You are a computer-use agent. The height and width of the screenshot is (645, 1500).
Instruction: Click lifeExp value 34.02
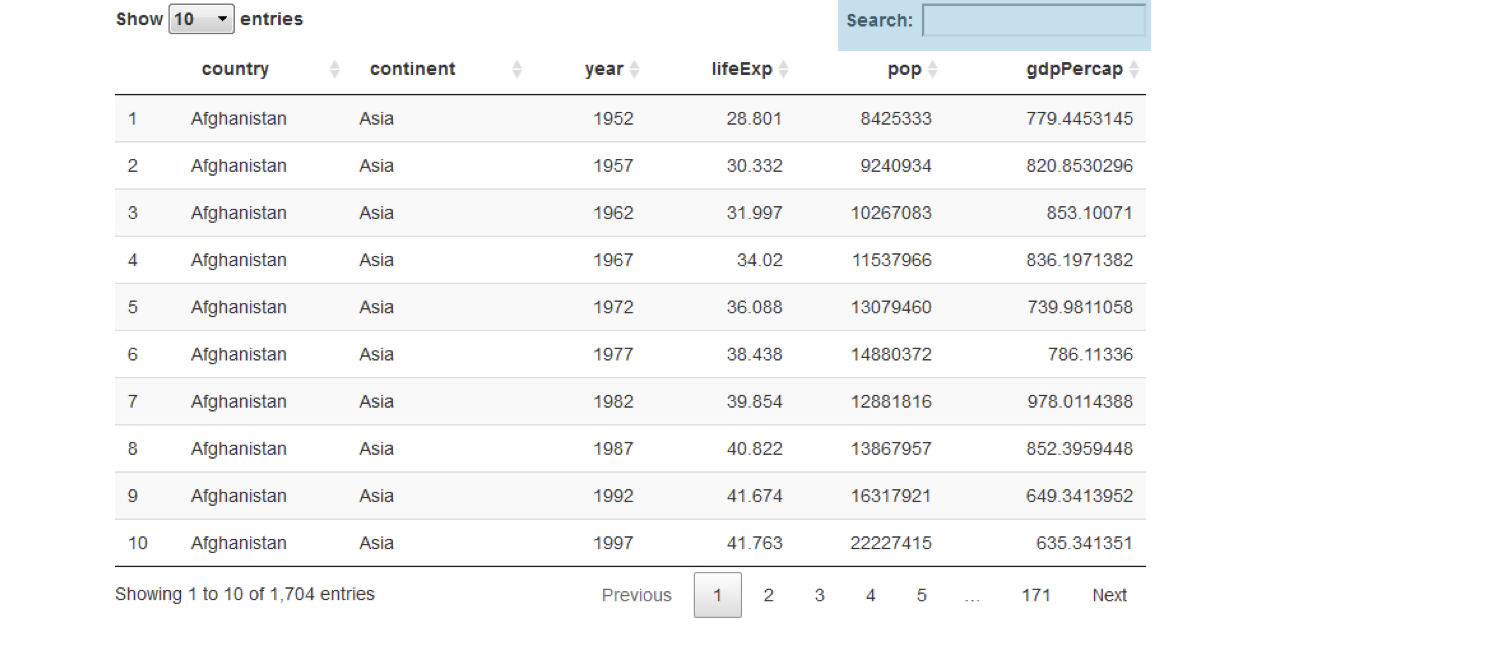tap(760, 259)
